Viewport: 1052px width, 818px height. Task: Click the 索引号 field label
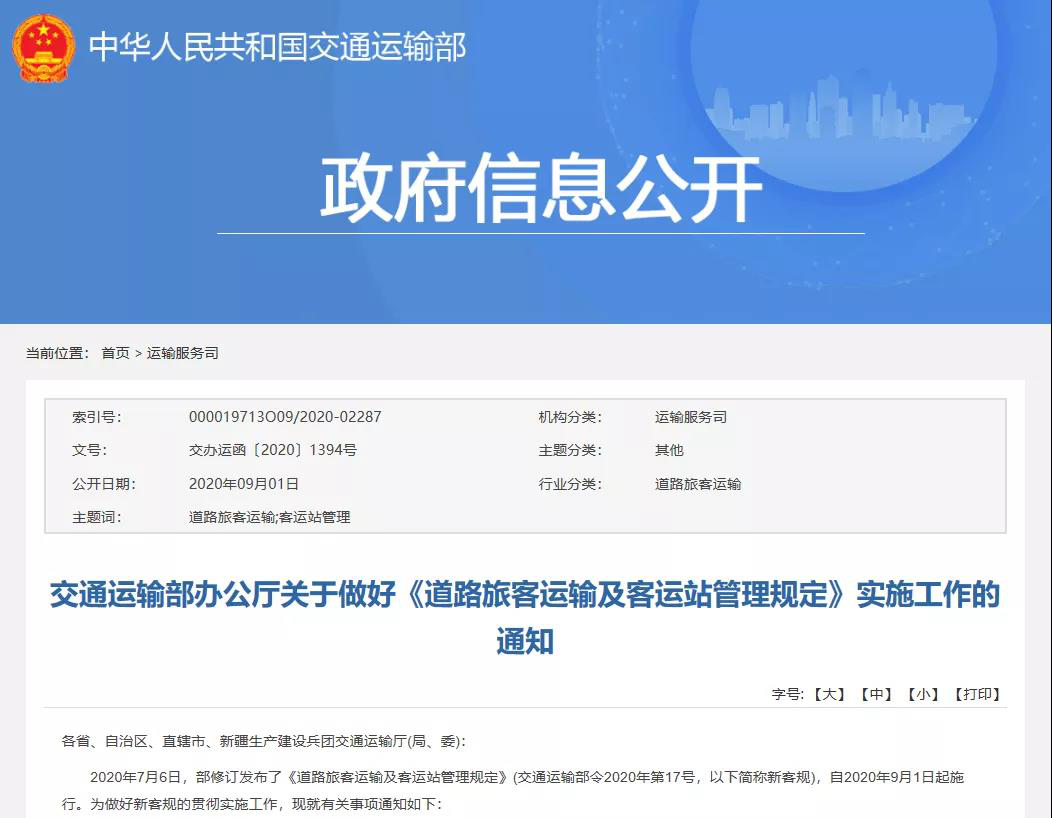(x=97, y=417)
